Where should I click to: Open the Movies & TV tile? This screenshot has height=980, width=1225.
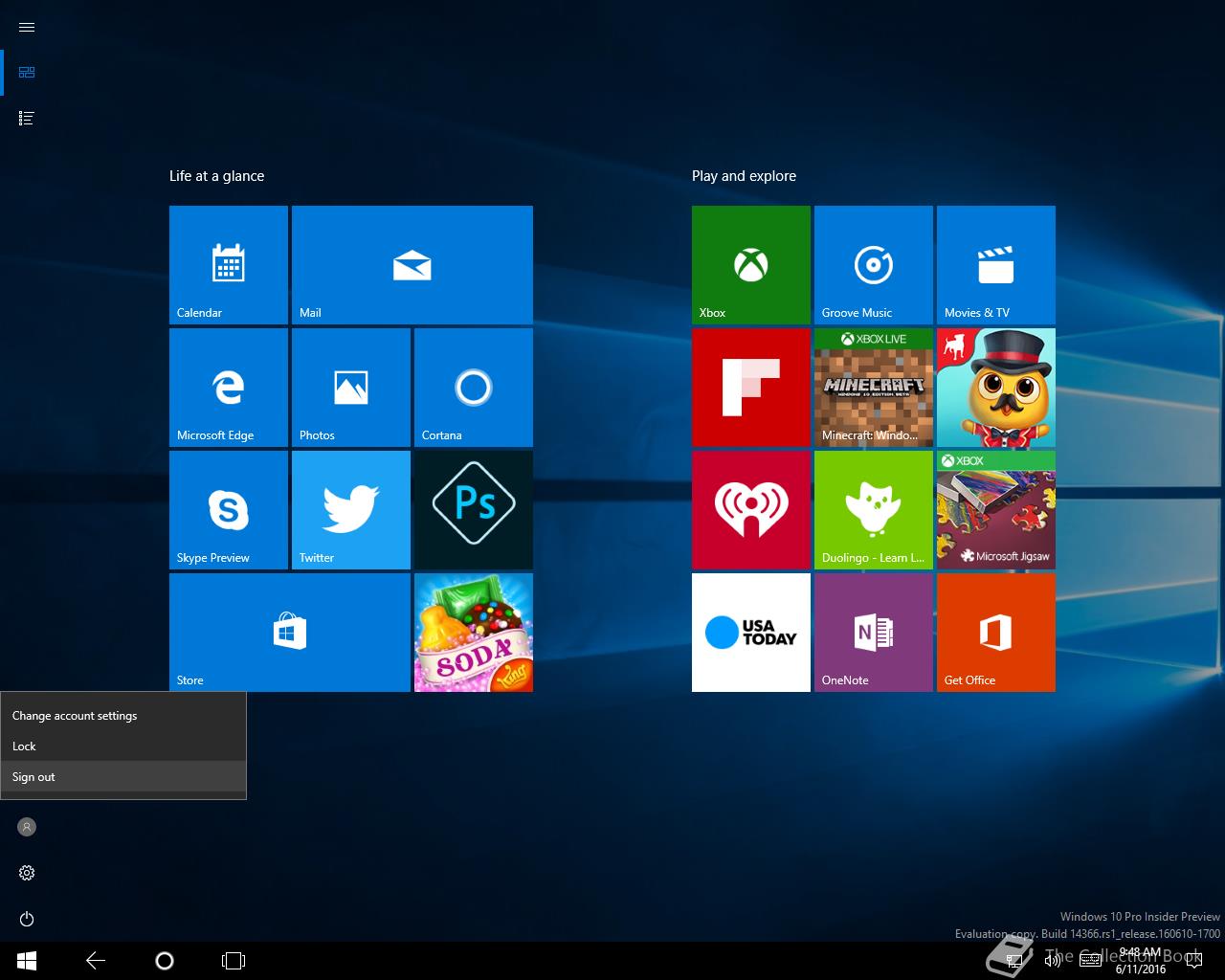pos(996,265)
